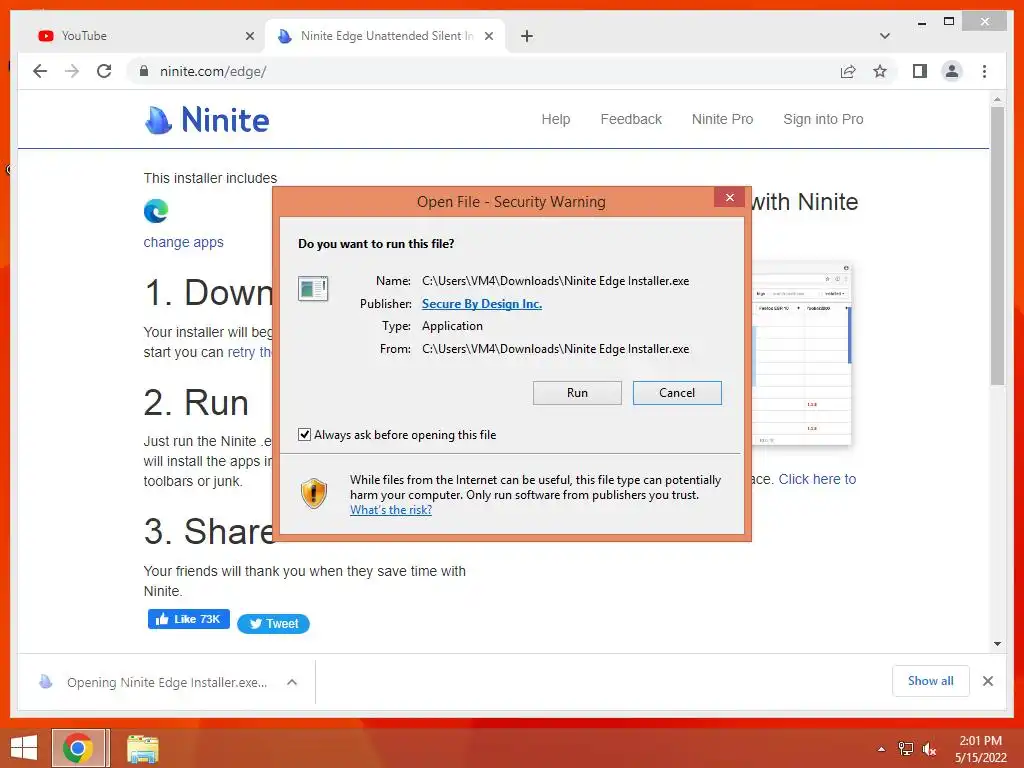Click the Facebook Like 73K button

(189, 619)
